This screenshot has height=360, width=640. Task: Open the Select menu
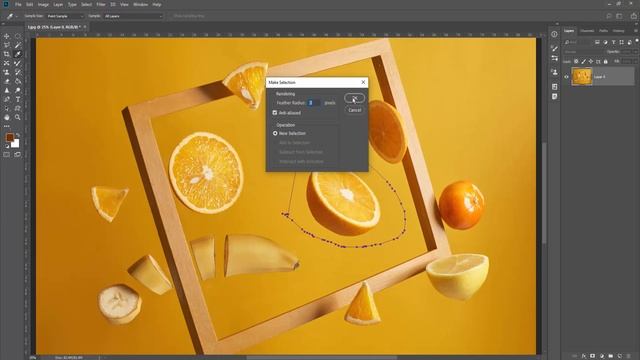tap(87, 4)
